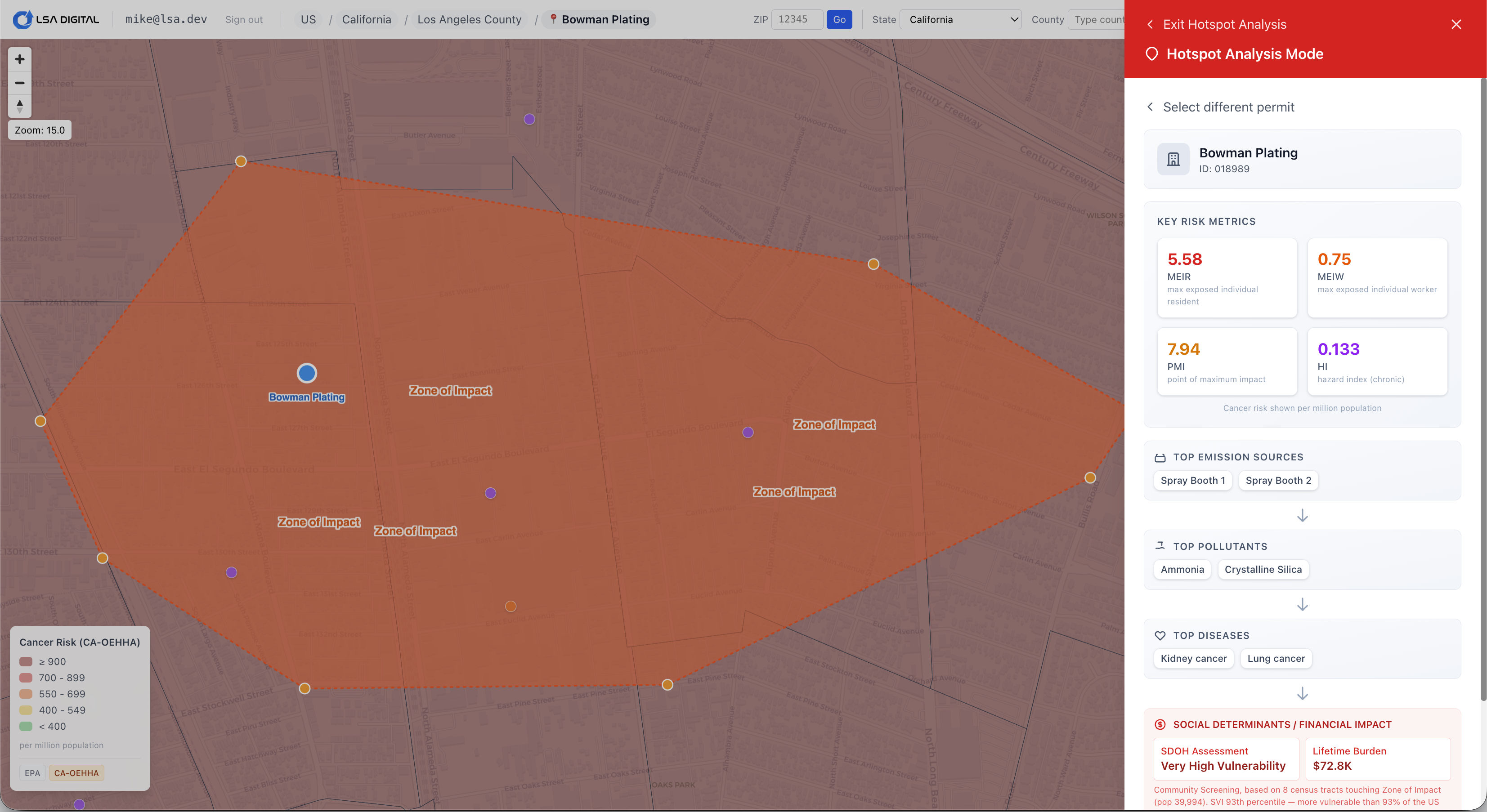Click the Crystalline Silica pollutant chip
Viewport: 1487px width, 812px height.
point(1263,569)
